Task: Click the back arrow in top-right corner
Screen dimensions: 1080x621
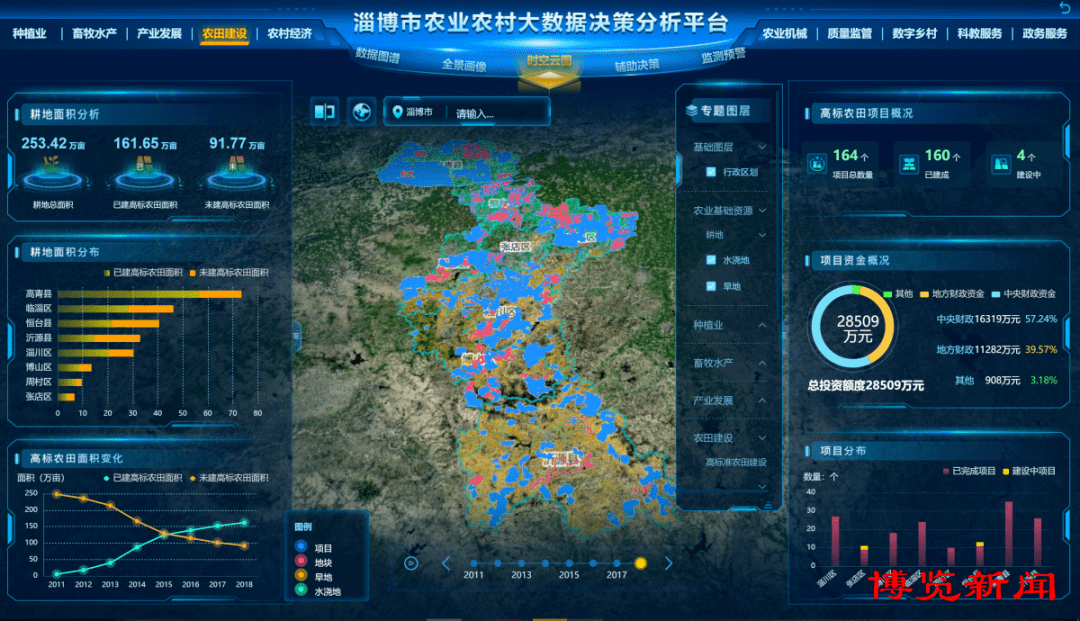Action: point(1063,9)
